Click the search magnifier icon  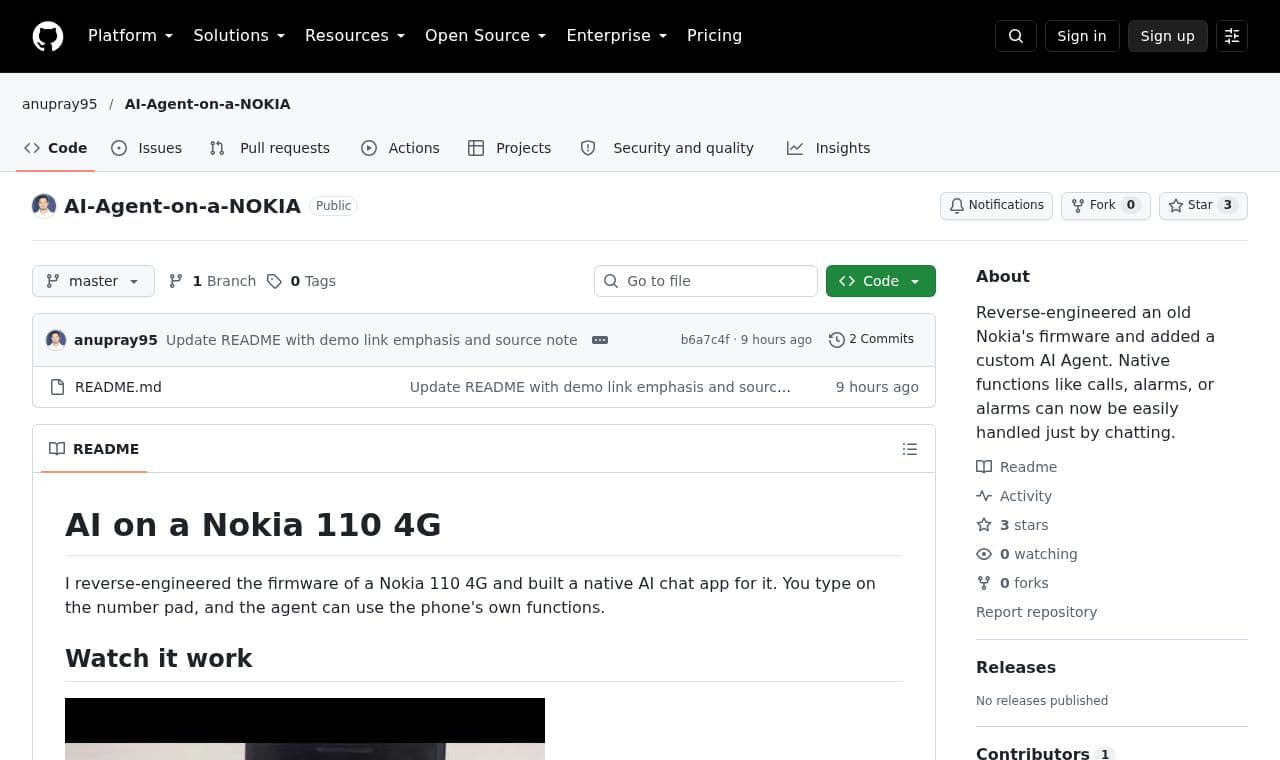pos(1016,36)
